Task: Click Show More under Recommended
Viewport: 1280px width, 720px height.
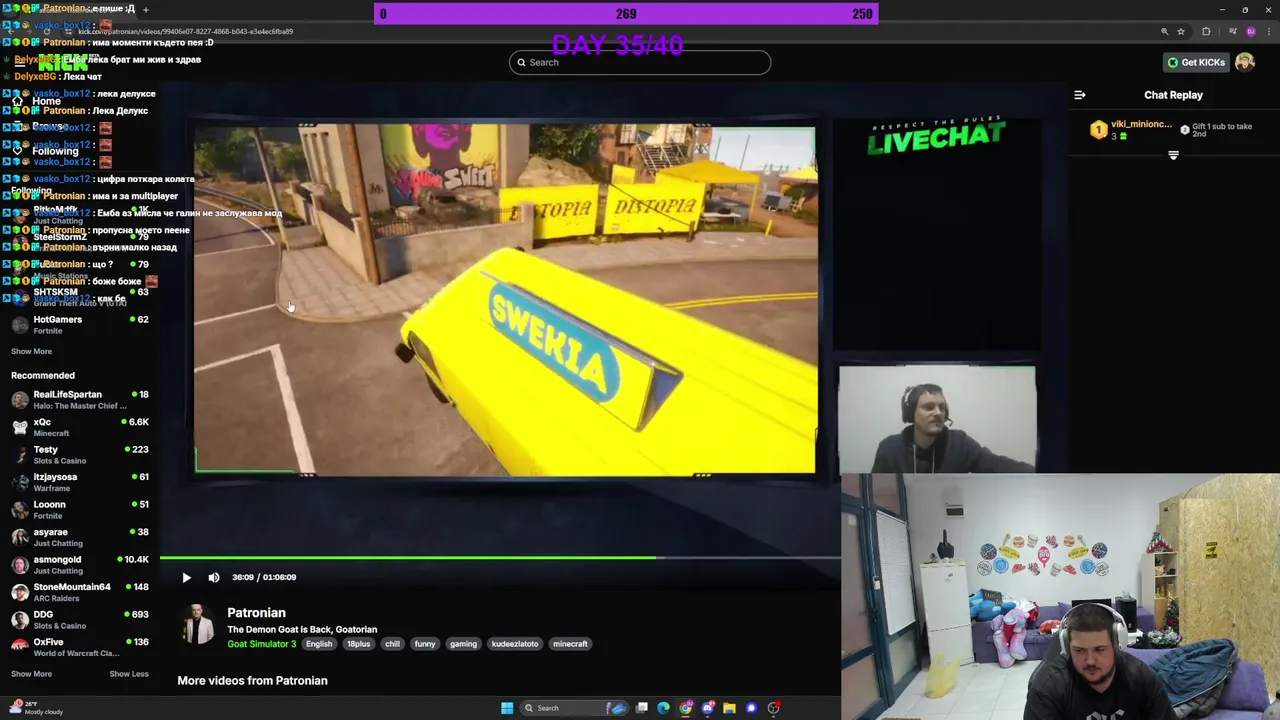Action: (x=31, y=674)
